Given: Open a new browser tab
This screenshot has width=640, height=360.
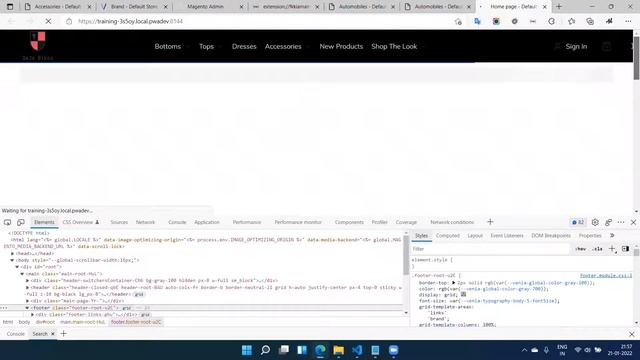Looking at the screenshot, I should click(559, 7).
